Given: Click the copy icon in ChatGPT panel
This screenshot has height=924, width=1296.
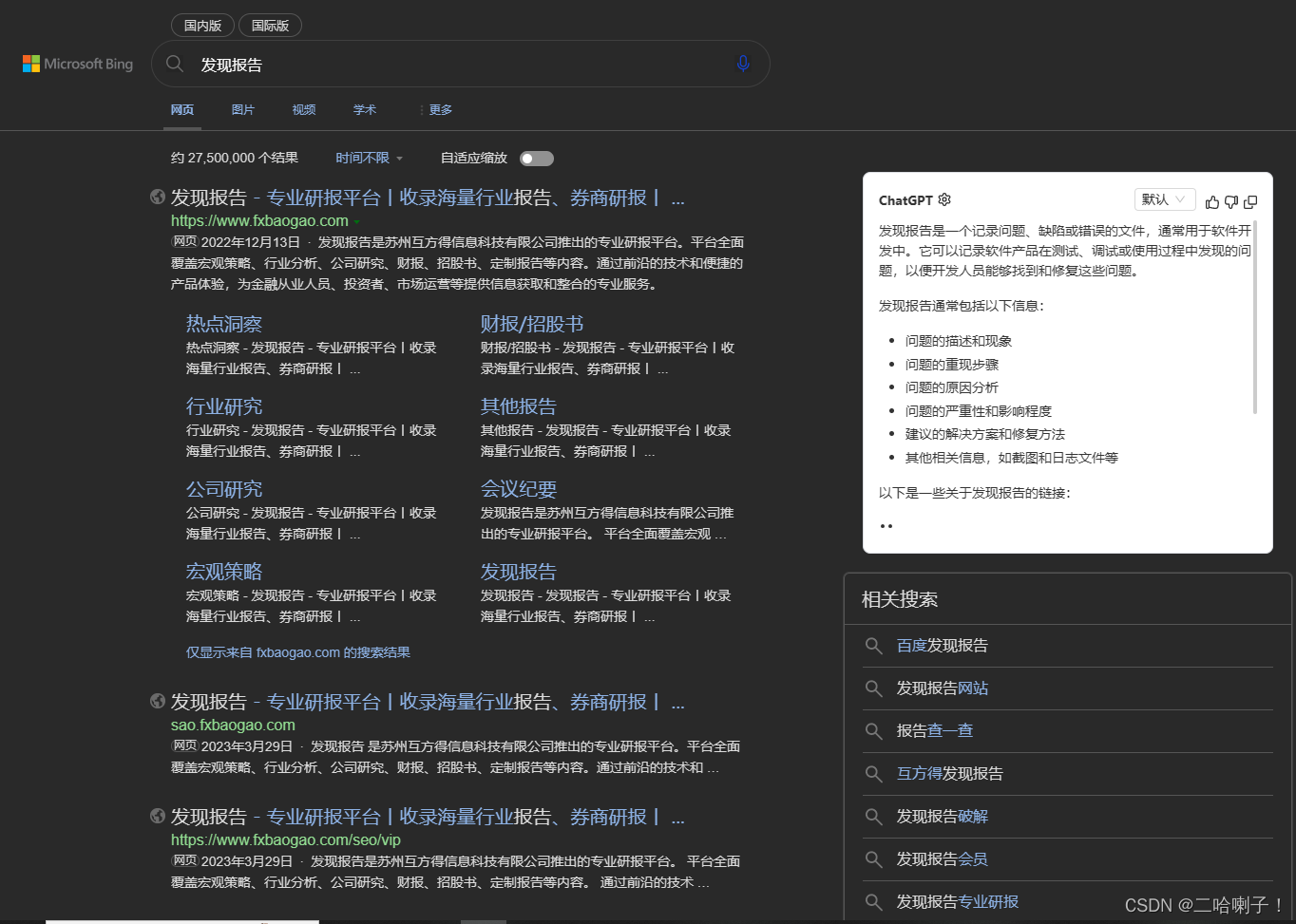Looking at the screenshot, I should (1250, 201).
